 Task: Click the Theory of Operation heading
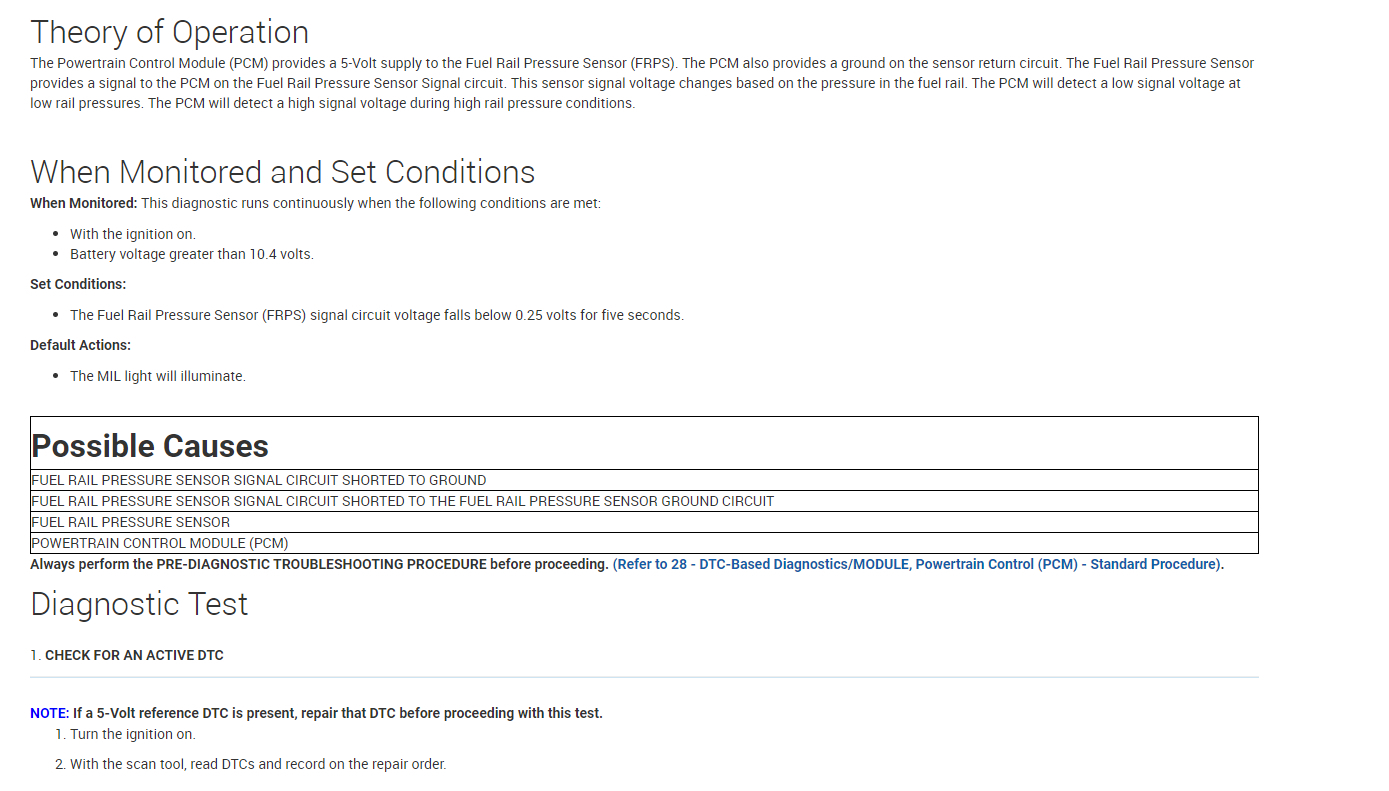(169, 32)
